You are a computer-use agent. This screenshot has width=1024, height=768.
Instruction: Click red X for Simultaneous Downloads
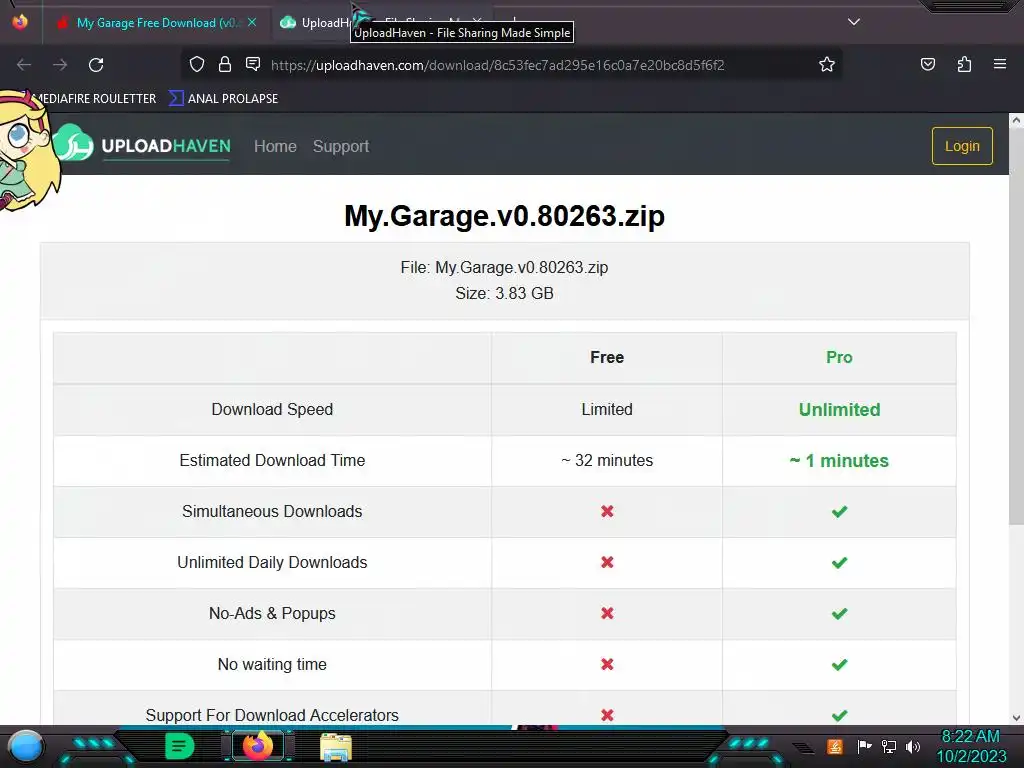607,511
